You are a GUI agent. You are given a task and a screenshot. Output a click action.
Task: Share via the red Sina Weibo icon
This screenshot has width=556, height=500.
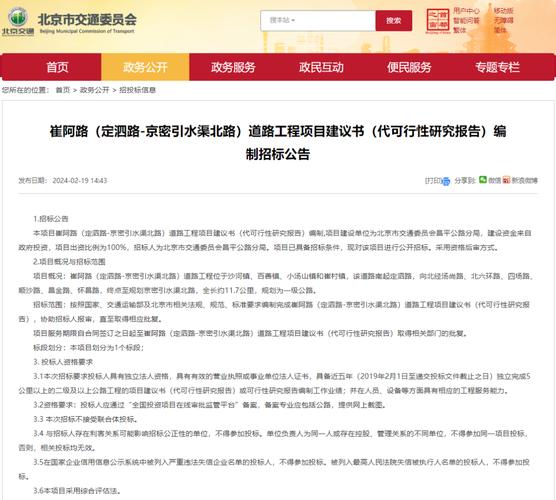[x=506, y=180]
